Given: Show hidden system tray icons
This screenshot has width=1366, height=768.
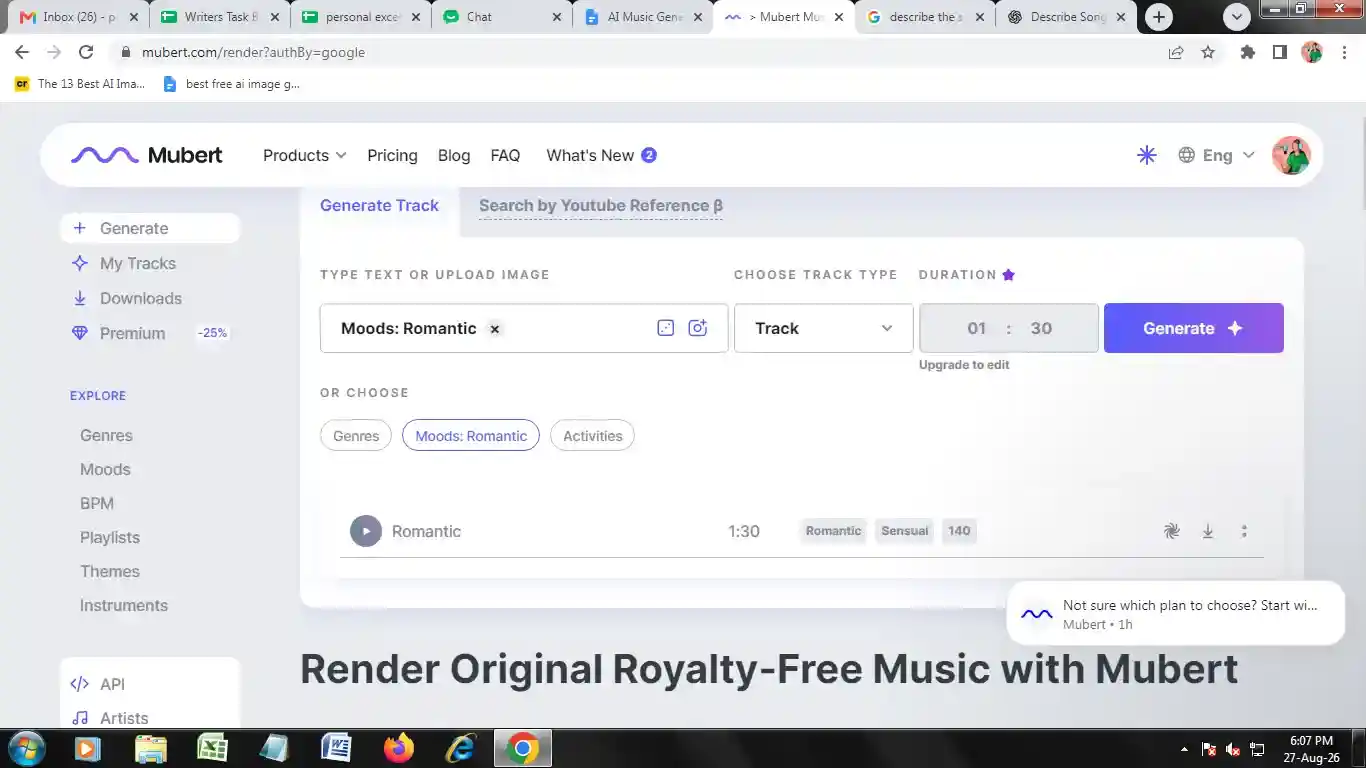Looking at the screenshot, I should [1184, 749].
